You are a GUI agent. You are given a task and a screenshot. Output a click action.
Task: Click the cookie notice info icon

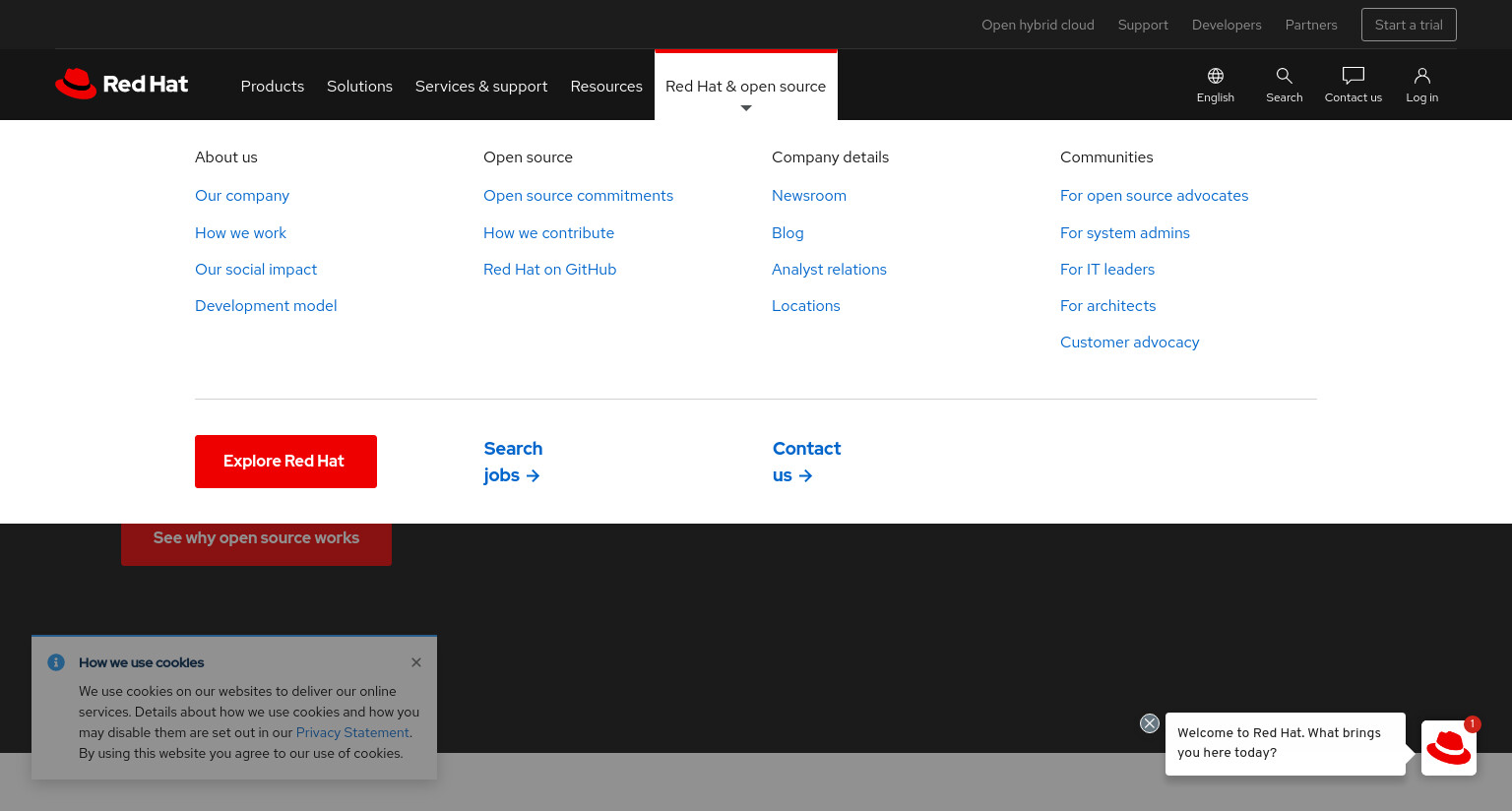56,662
